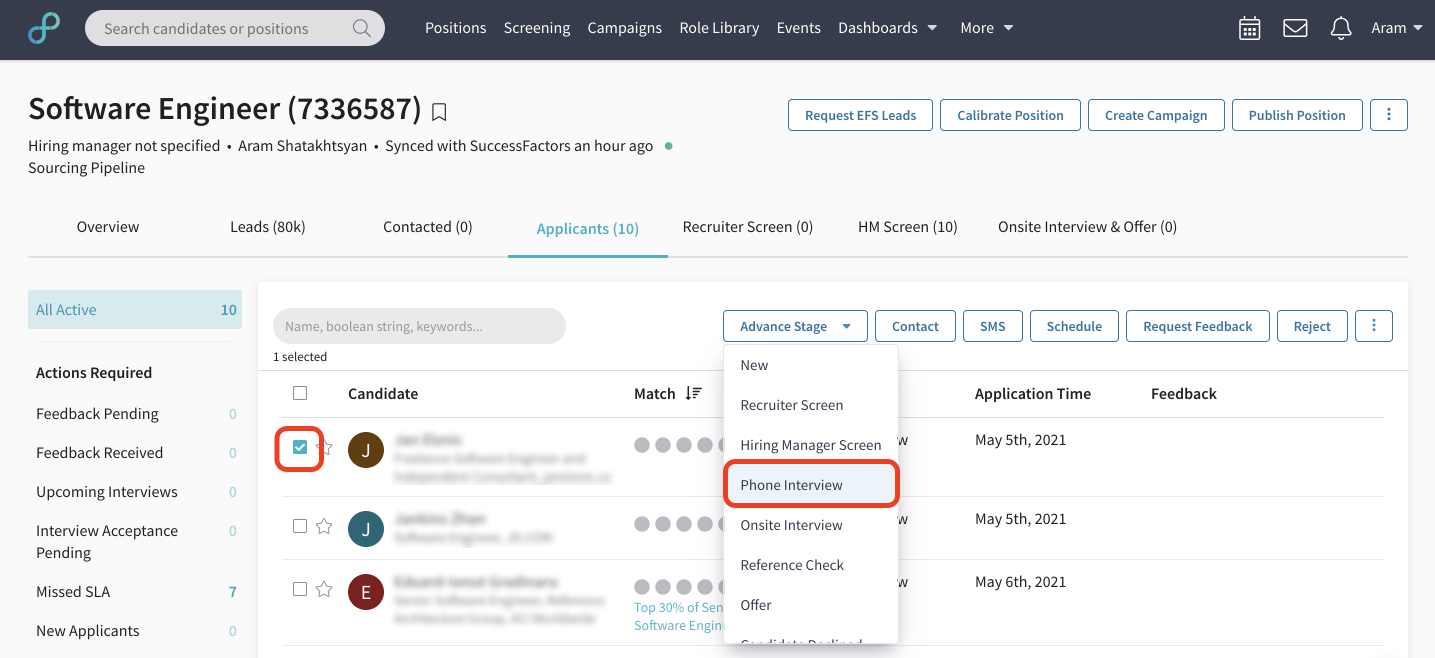This screenshot has height=658, width=1435.
Task: Click the Publish Position button
Action: tap(1297, 115)
